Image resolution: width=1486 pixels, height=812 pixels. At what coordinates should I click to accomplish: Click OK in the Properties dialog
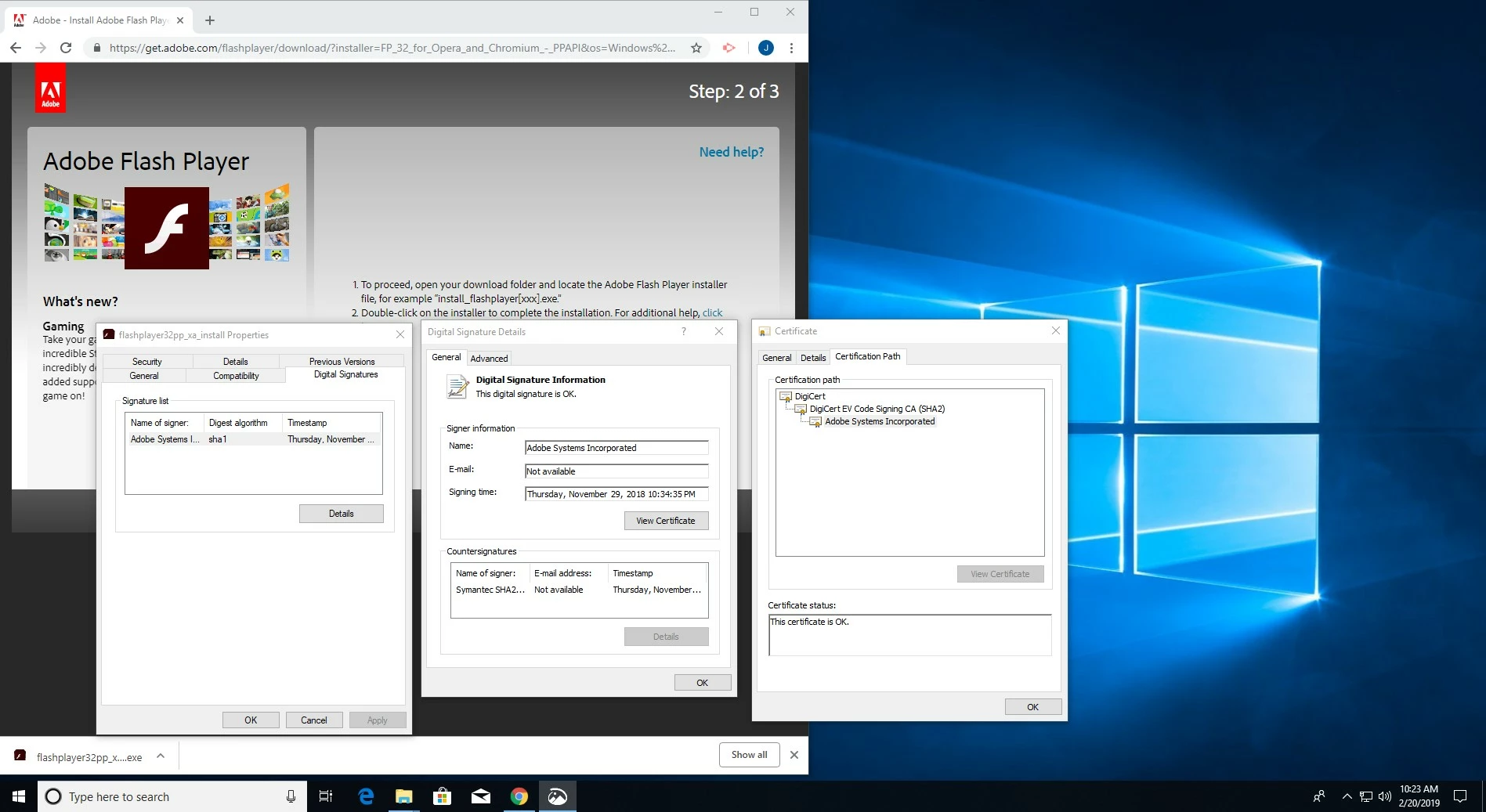coord(251,720)
